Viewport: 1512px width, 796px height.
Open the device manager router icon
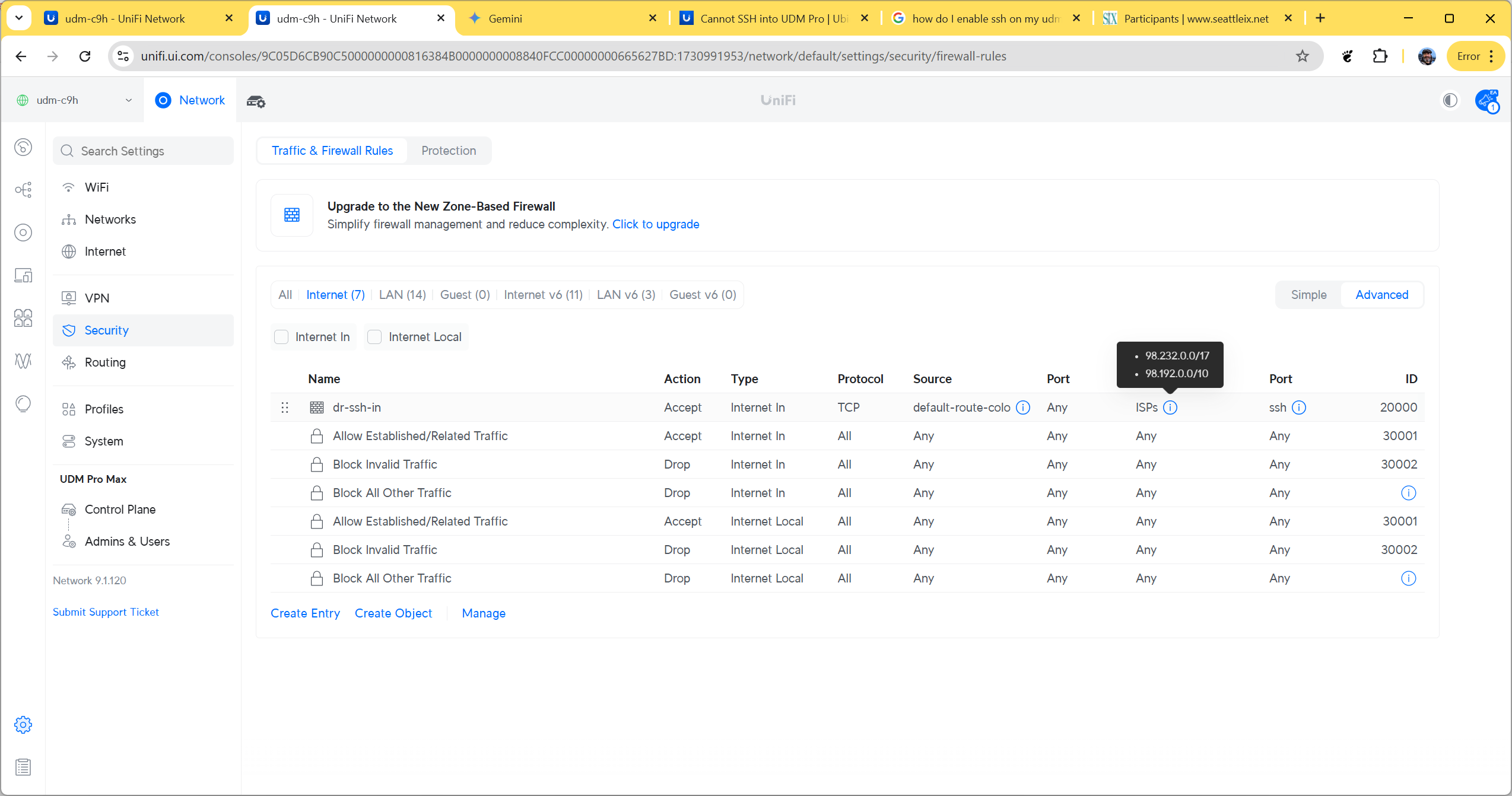pos(256,101)
